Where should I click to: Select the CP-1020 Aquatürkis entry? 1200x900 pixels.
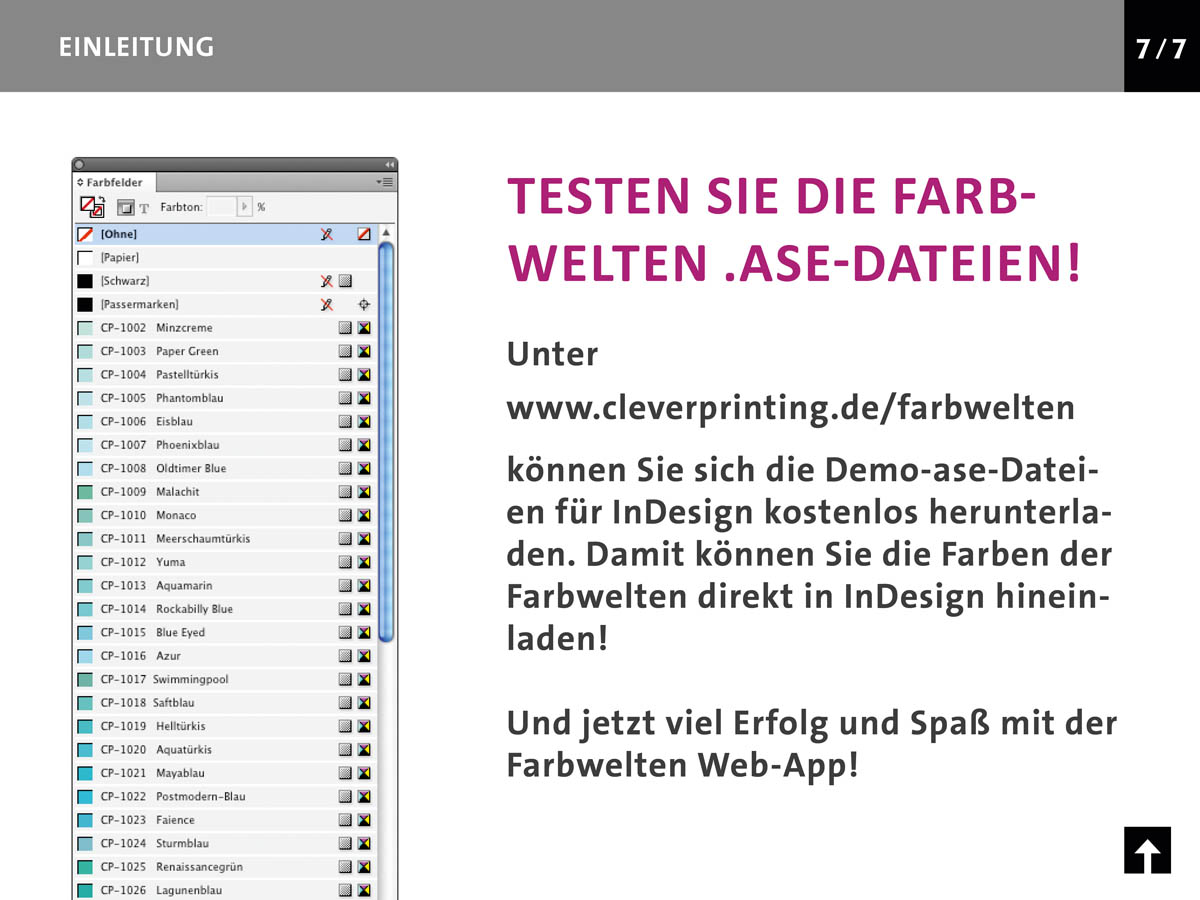click(x=226, y=750)
